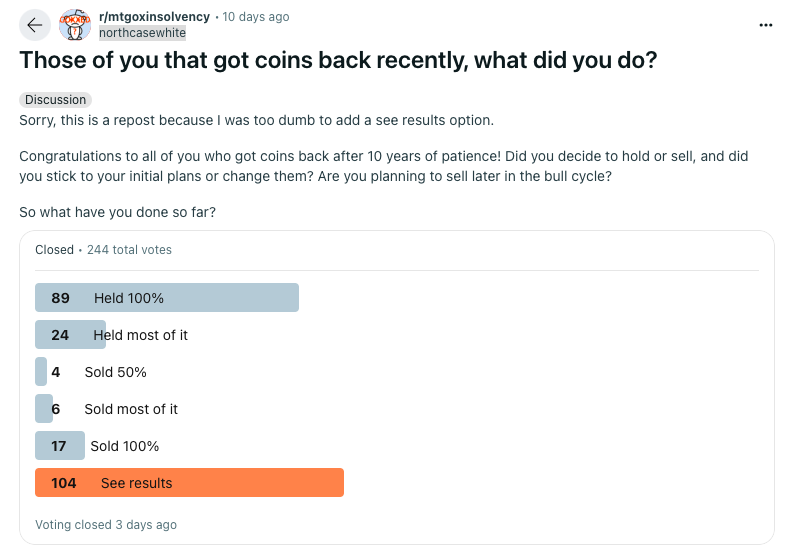The height and width of the screenshot is (558, 787).
Task: Click the post title heading
Action: pyautogui.click(x=338, y=60)
